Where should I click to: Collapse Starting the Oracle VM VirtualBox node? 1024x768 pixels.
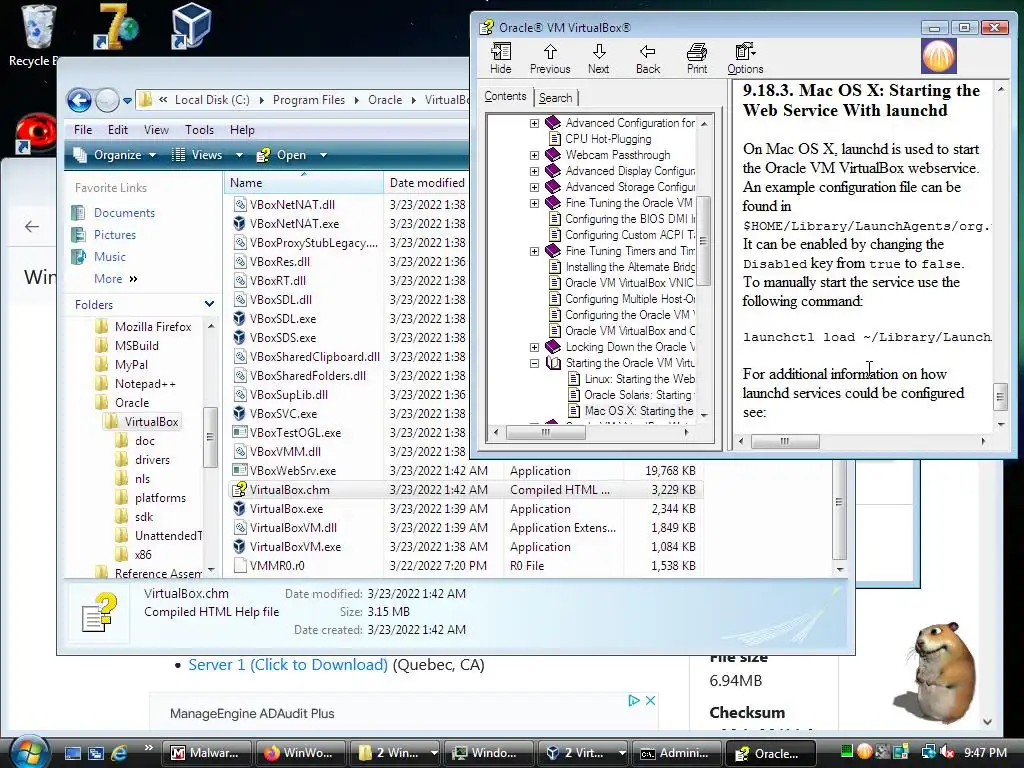pyautogui.click(x=534, y=363)
